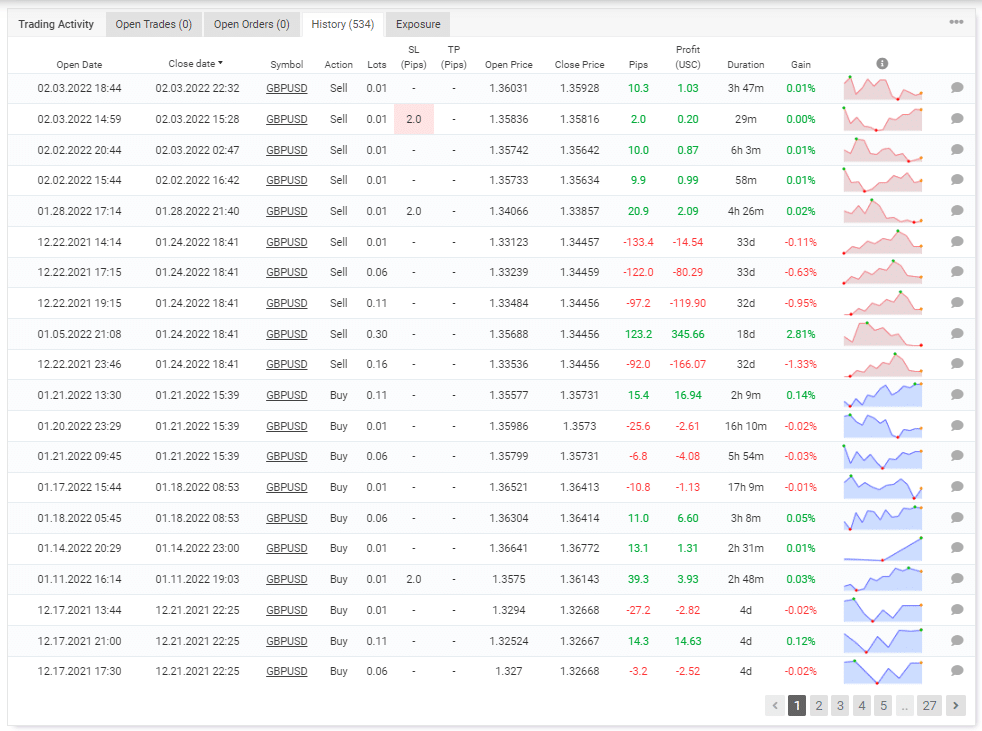The width and height of the screenshot is (982, 731).
Task: Open comment icon for the 1.36031 sell trade
Action: (957, 88)
